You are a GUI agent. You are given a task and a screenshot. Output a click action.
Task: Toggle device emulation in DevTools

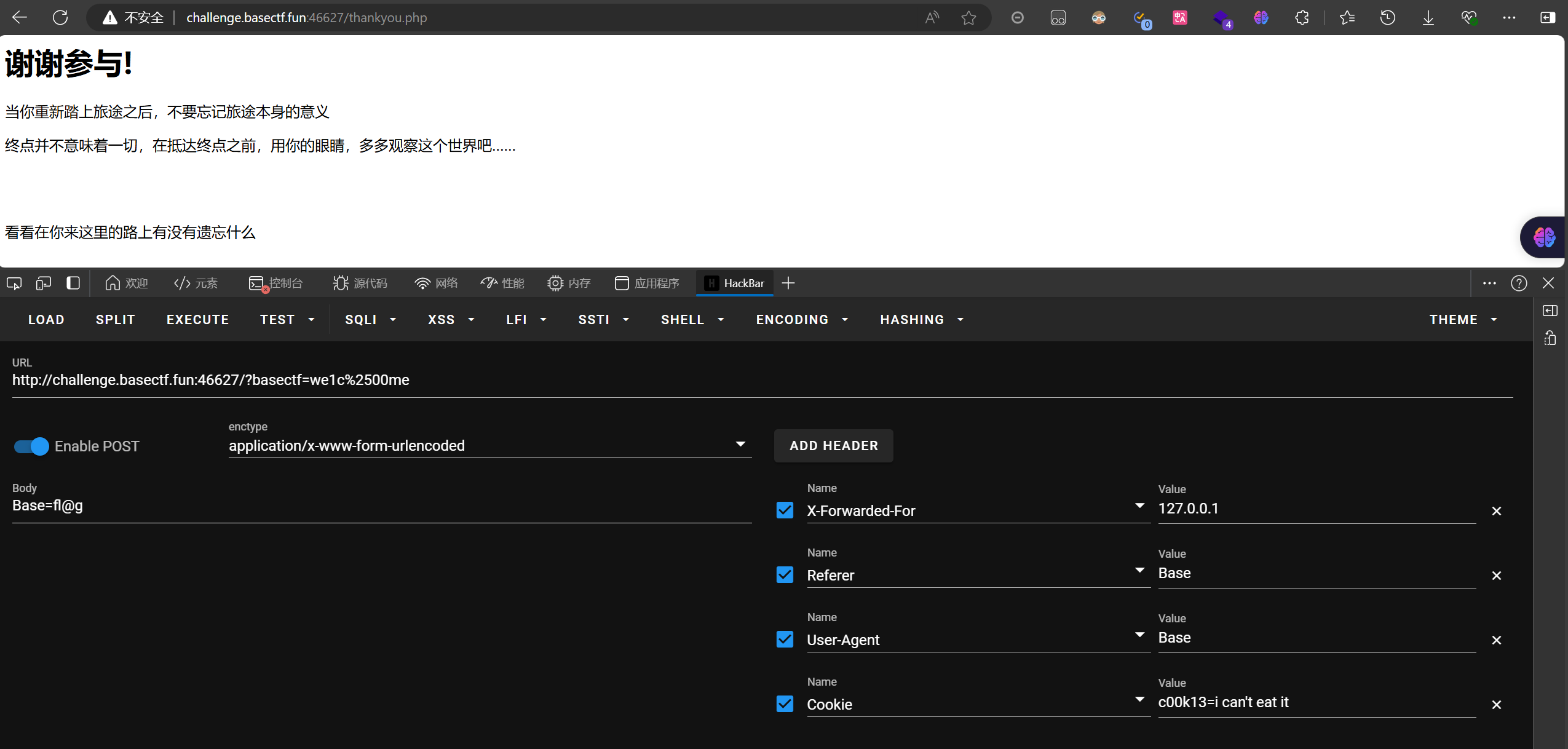[44, 283]
